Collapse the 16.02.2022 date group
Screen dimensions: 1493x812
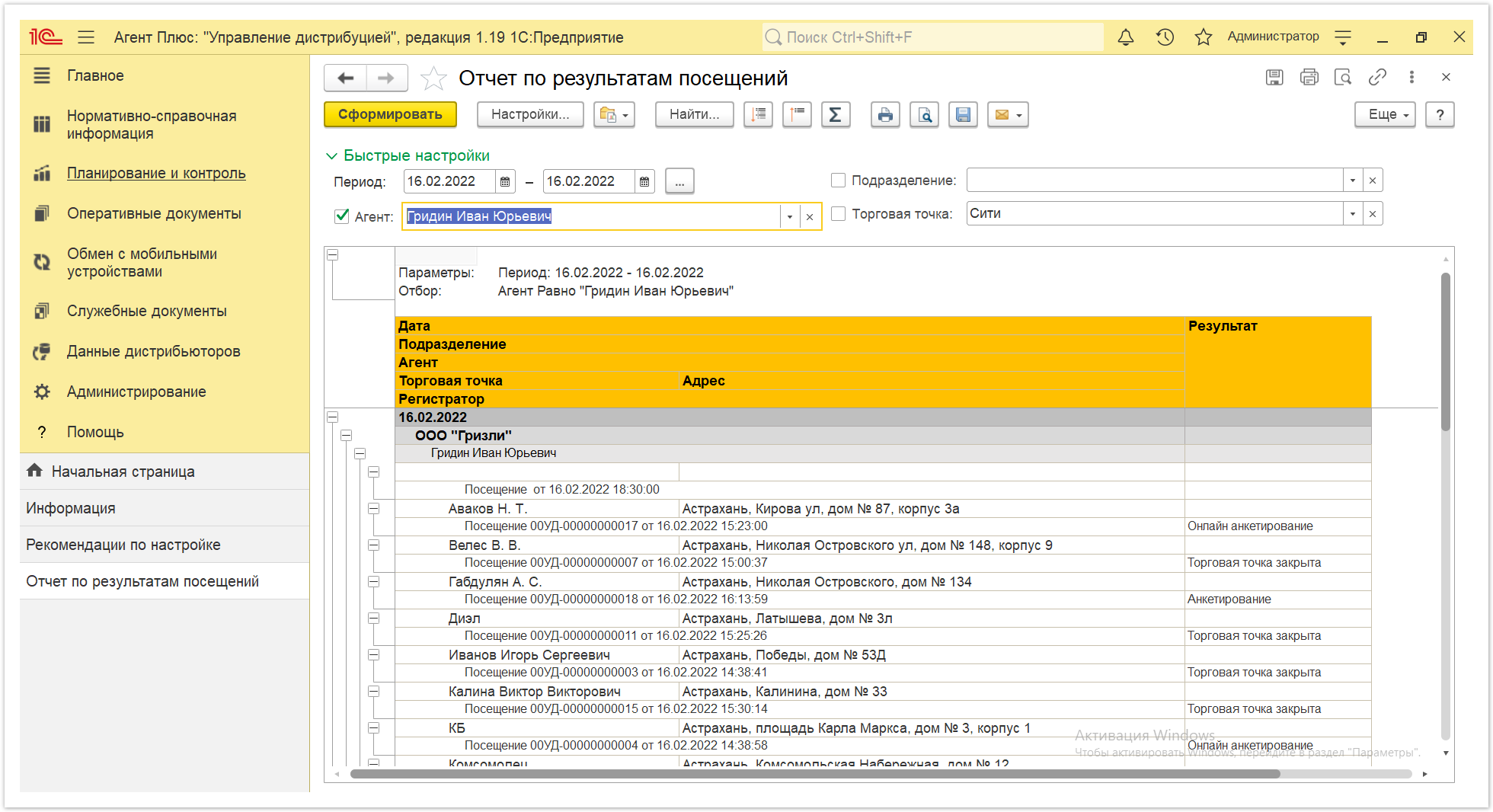point(333,417)
